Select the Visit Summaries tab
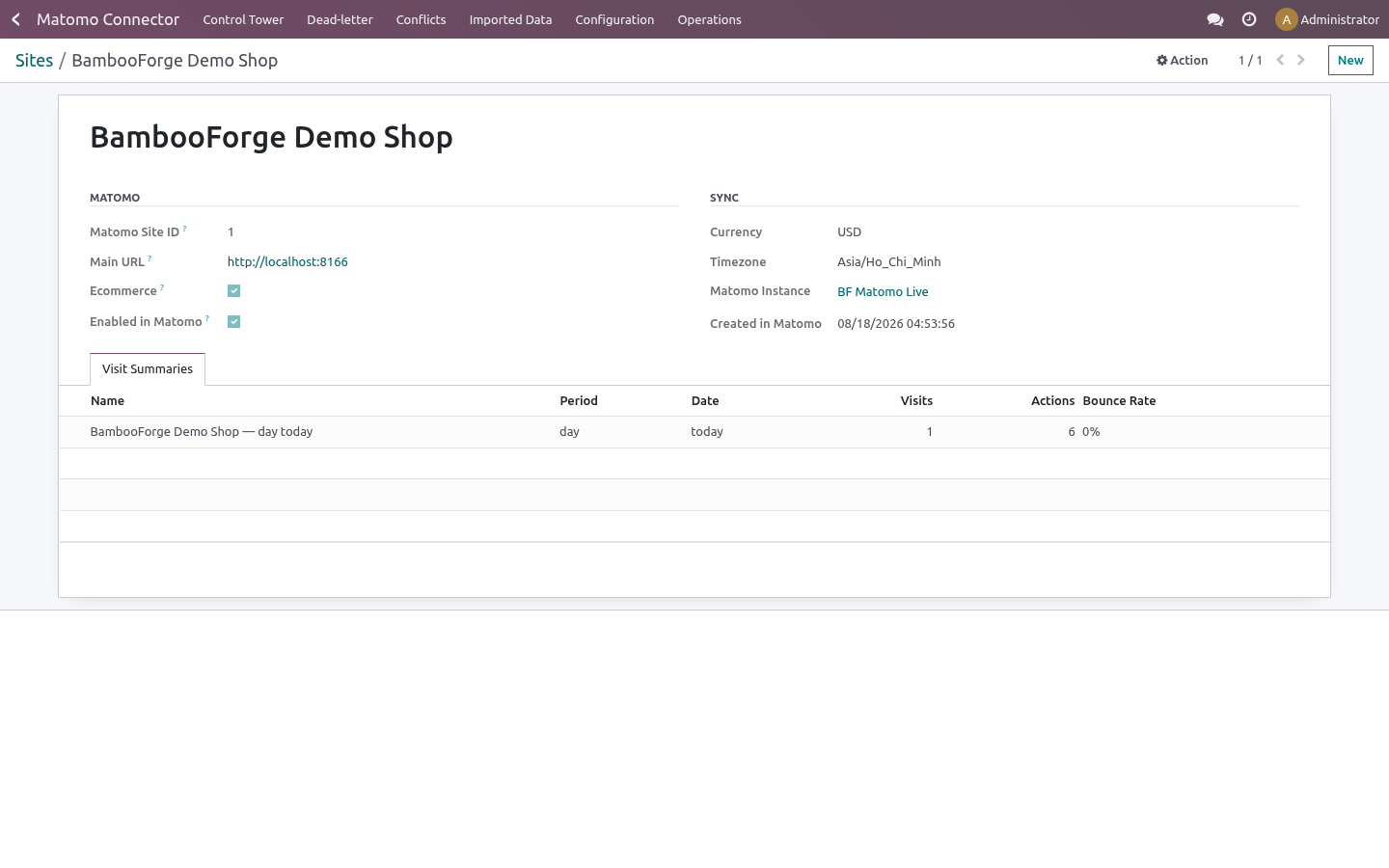 [148, 369]
